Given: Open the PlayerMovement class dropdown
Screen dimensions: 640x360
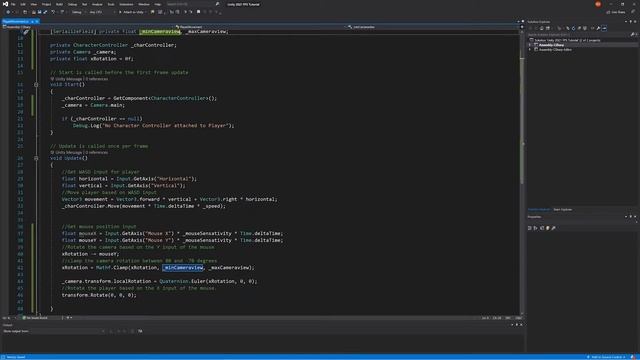Looking at the screenshot, I should click(x=260, y=27).
